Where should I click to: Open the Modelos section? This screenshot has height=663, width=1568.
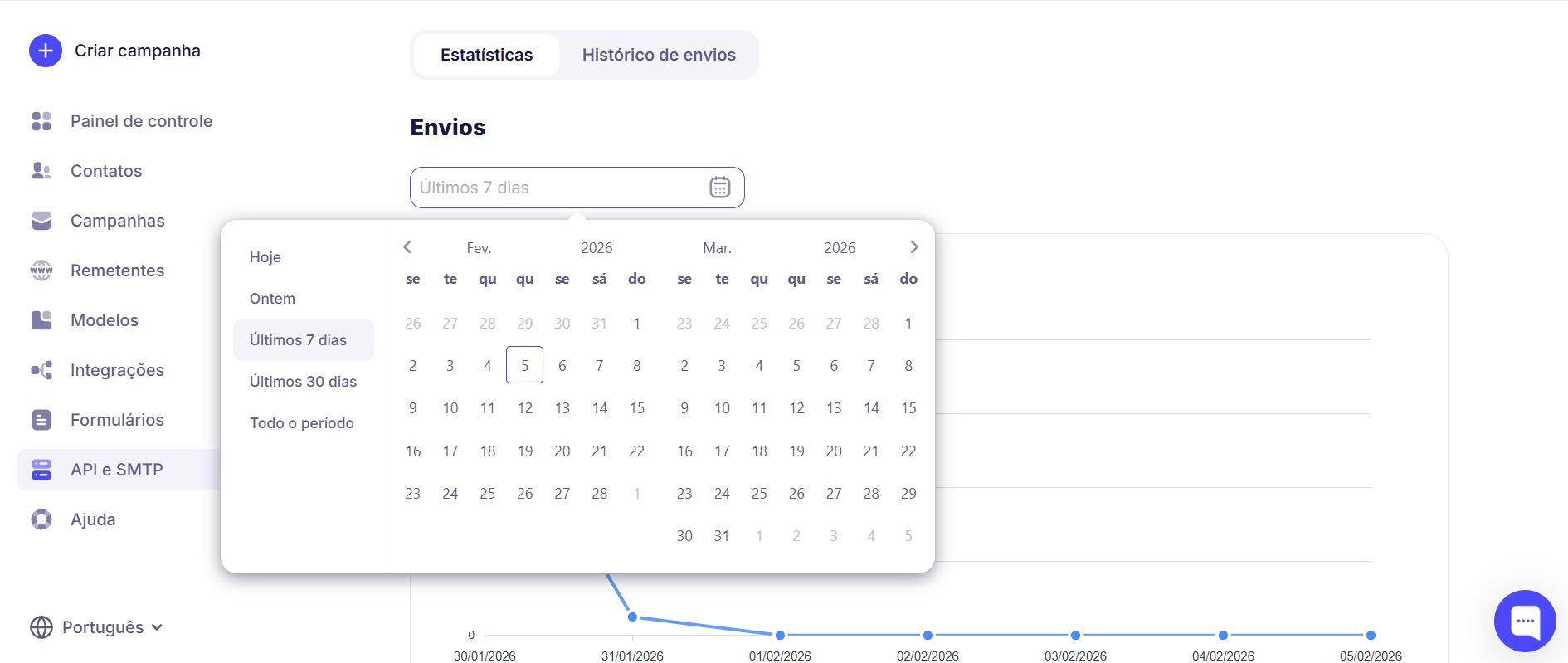click(104, 320)
